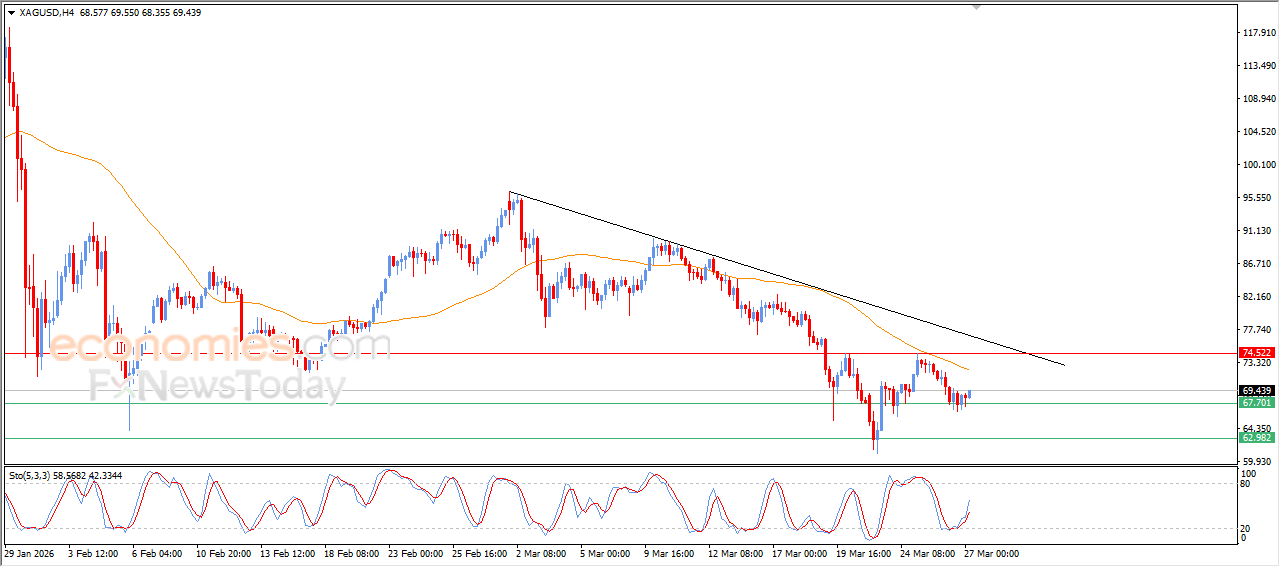Click the 3 Feb 12:00 date label

click(93, 553)
